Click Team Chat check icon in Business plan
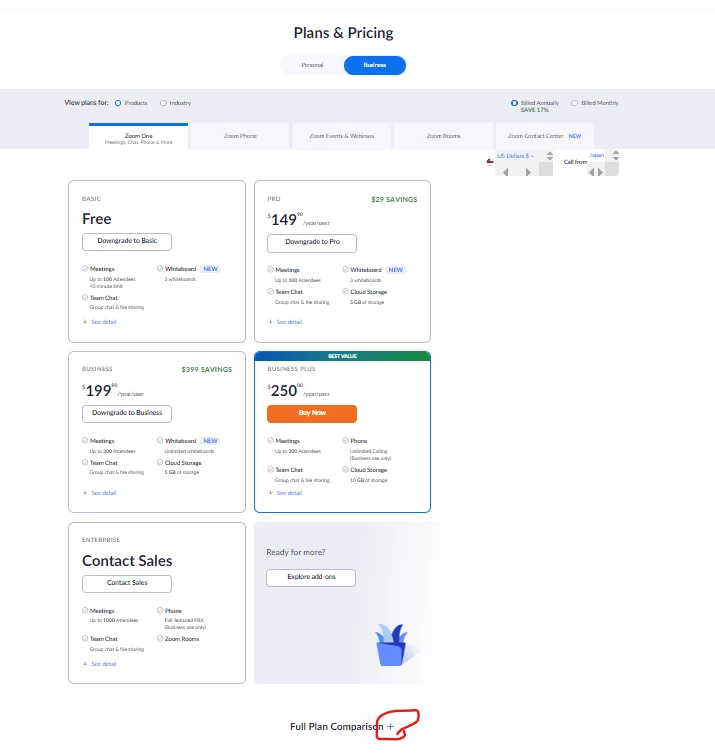This screenshot has width=715, height=756. [85, 462]
